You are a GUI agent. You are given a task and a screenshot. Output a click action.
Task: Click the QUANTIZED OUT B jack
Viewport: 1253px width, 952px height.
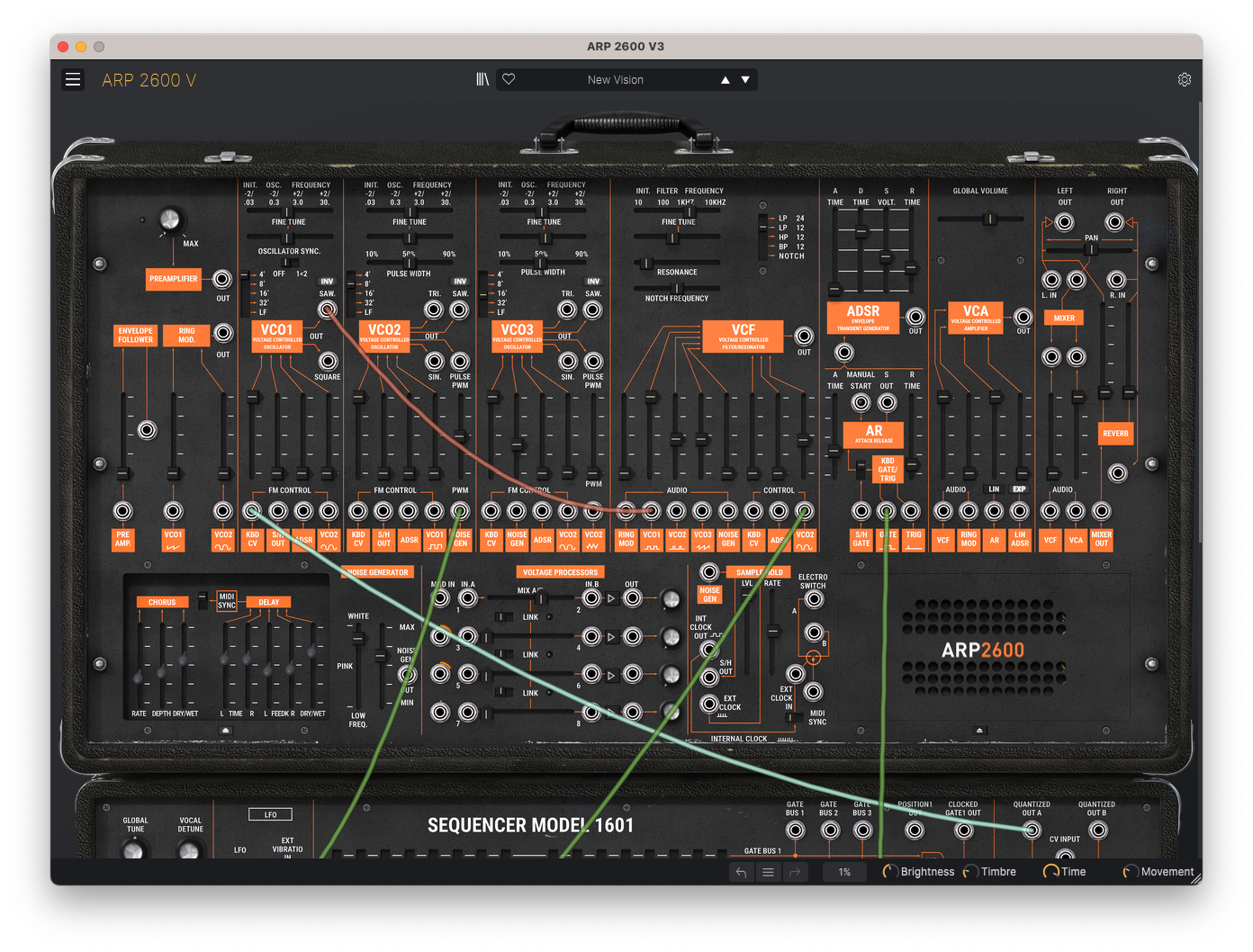(1098, 831)
